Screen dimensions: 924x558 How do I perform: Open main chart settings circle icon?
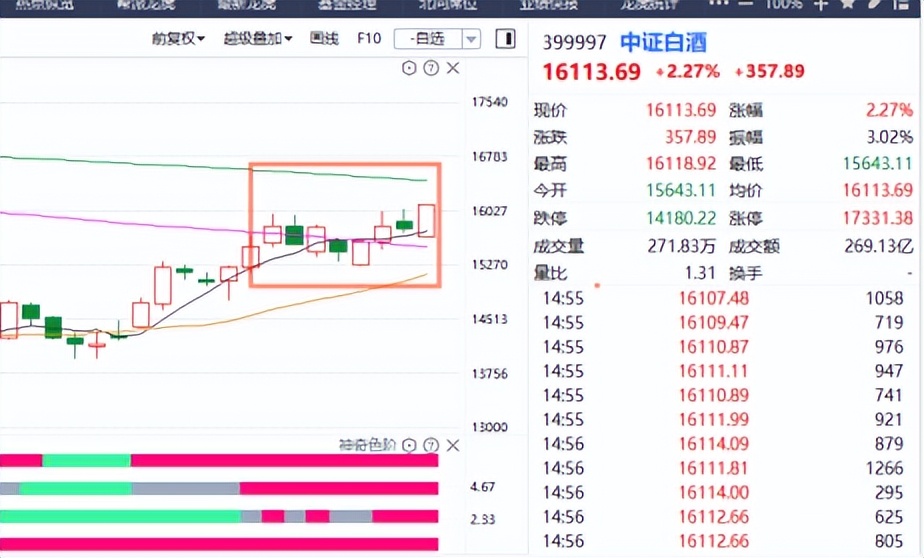409,68
